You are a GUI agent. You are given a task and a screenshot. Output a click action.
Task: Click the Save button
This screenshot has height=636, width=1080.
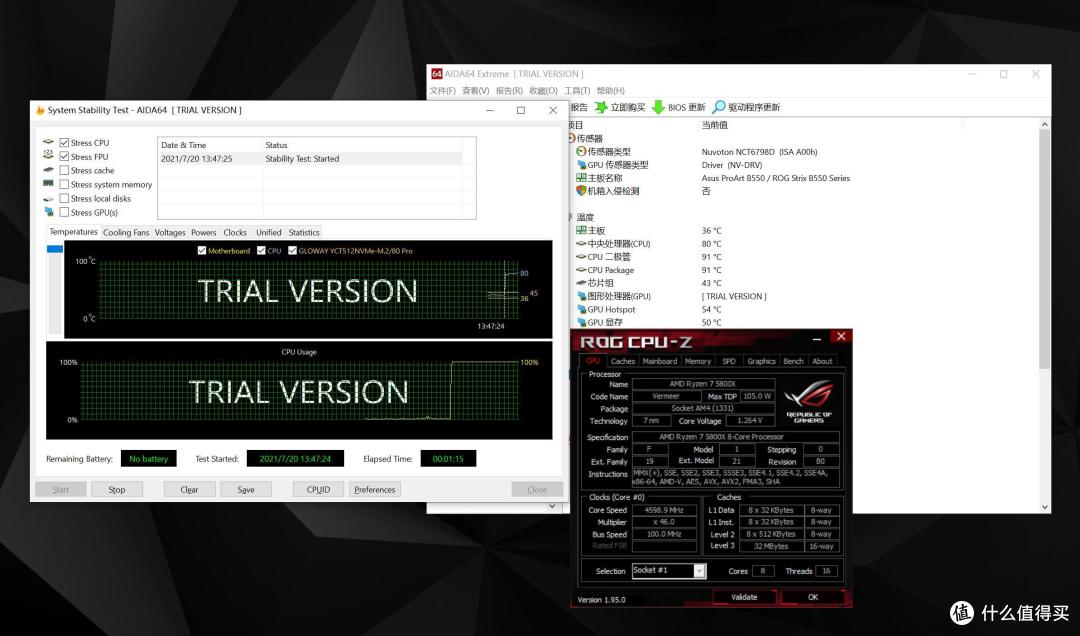(x=246, y=490)
